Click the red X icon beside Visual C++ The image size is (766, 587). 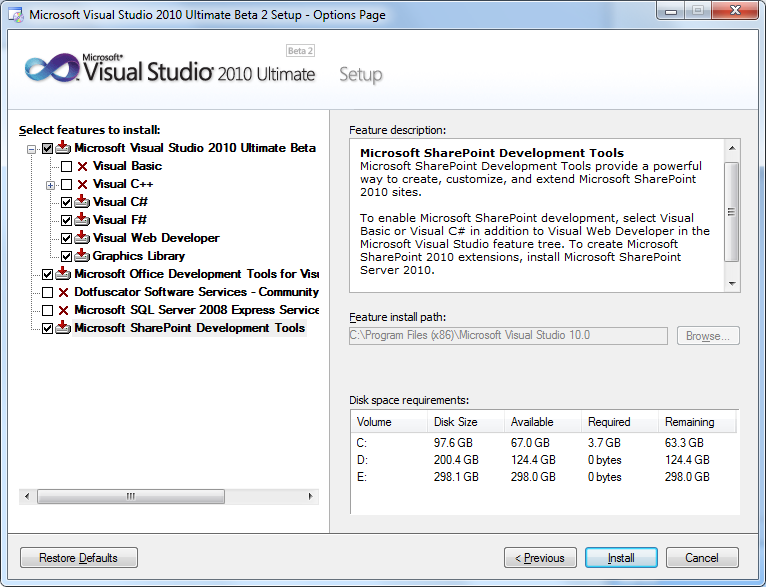tap(83, 185)
